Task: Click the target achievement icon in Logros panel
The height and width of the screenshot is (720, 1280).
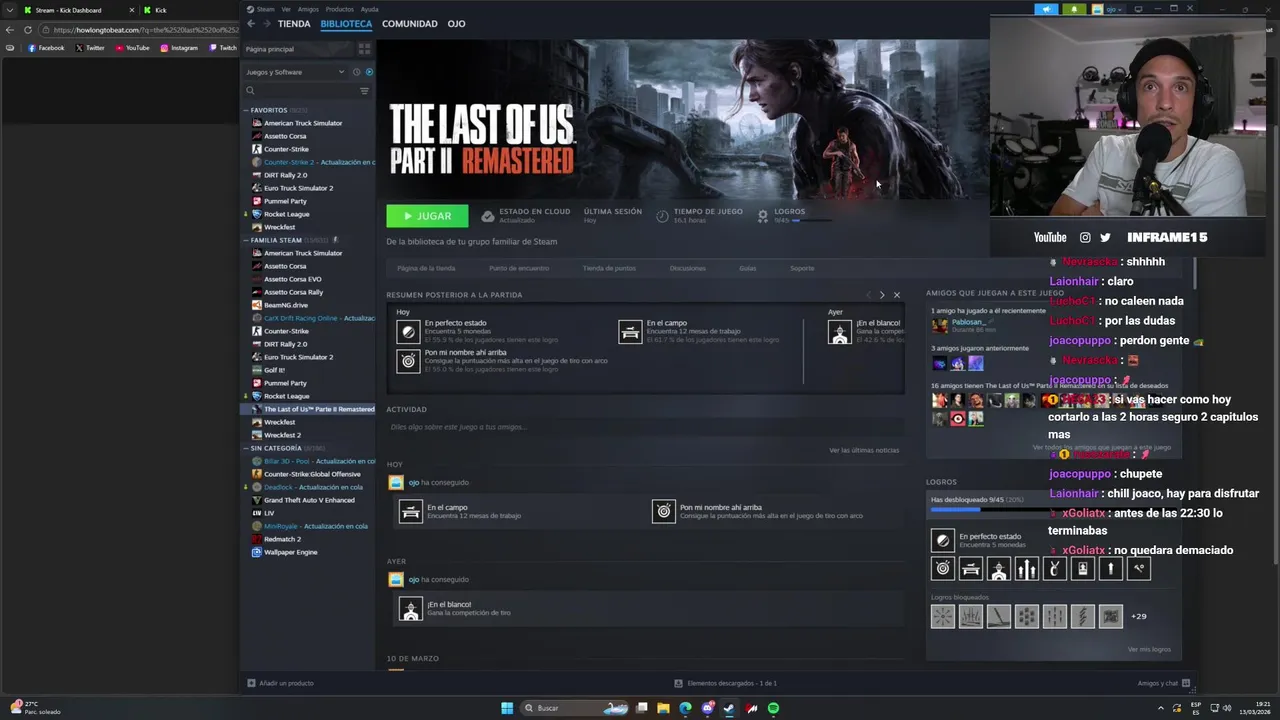Action: (x=943, y=569)
